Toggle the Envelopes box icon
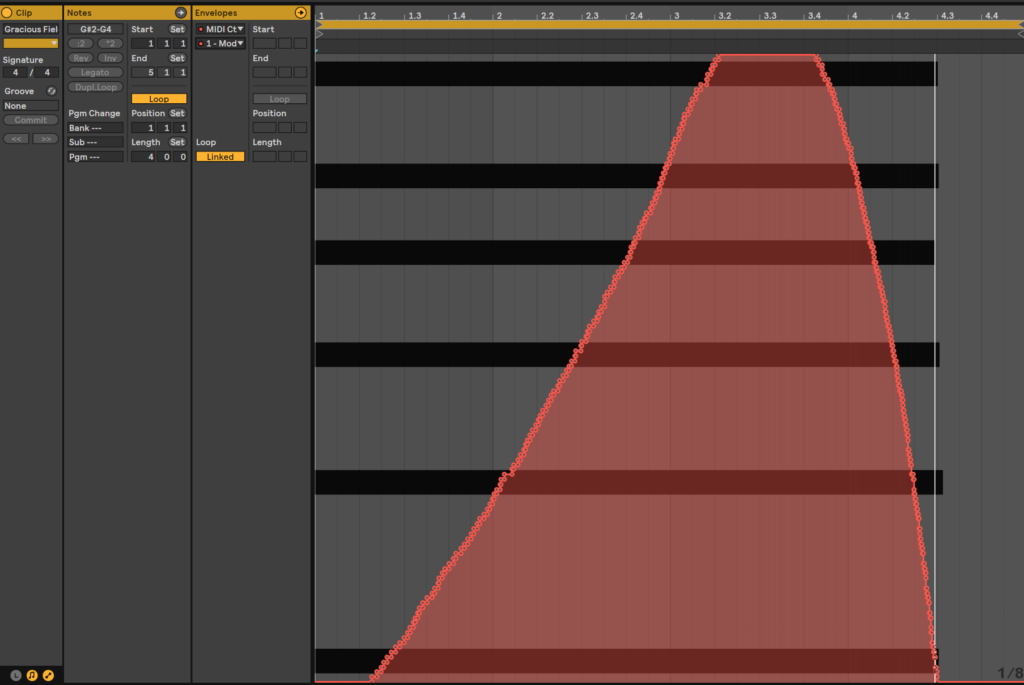This screenshot has height=685, width=1024. tap(48, 676)
